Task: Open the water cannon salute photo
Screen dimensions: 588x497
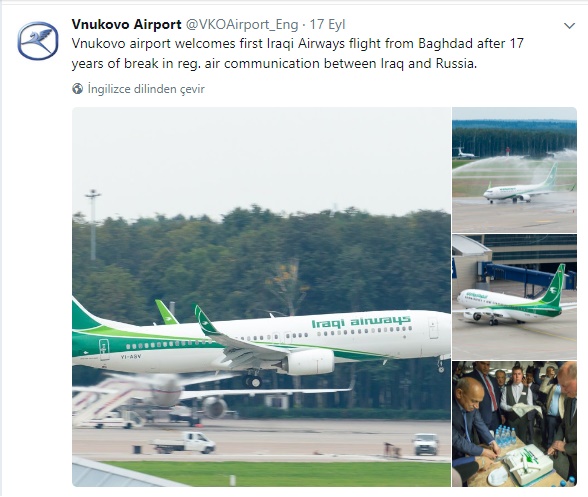Action: (514, 170)
